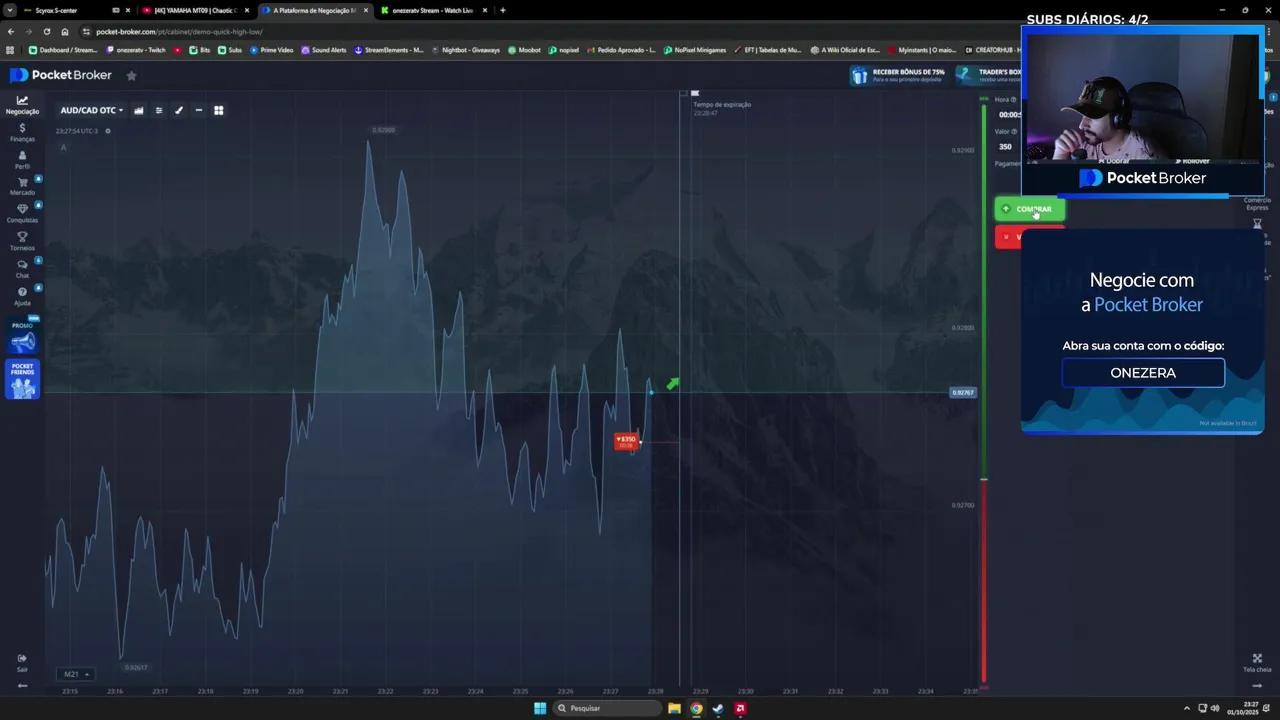The width and height of the screenshot is (1280, 720).
Task: Click the Windows Start button
Action: (x=540, y=708)
